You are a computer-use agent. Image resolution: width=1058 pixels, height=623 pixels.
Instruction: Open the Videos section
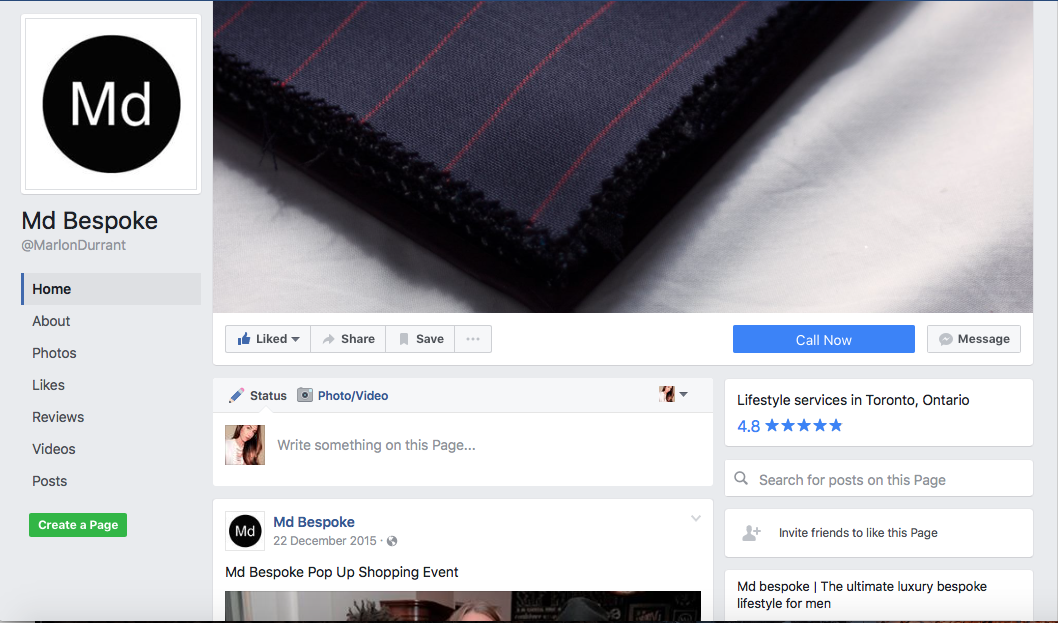(54, 450)
